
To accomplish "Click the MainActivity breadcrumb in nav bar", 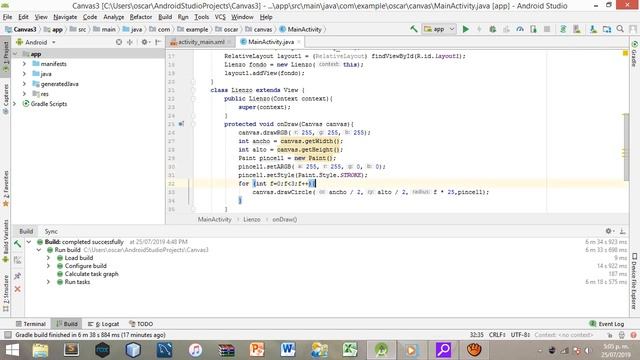I will click(301, 29).
